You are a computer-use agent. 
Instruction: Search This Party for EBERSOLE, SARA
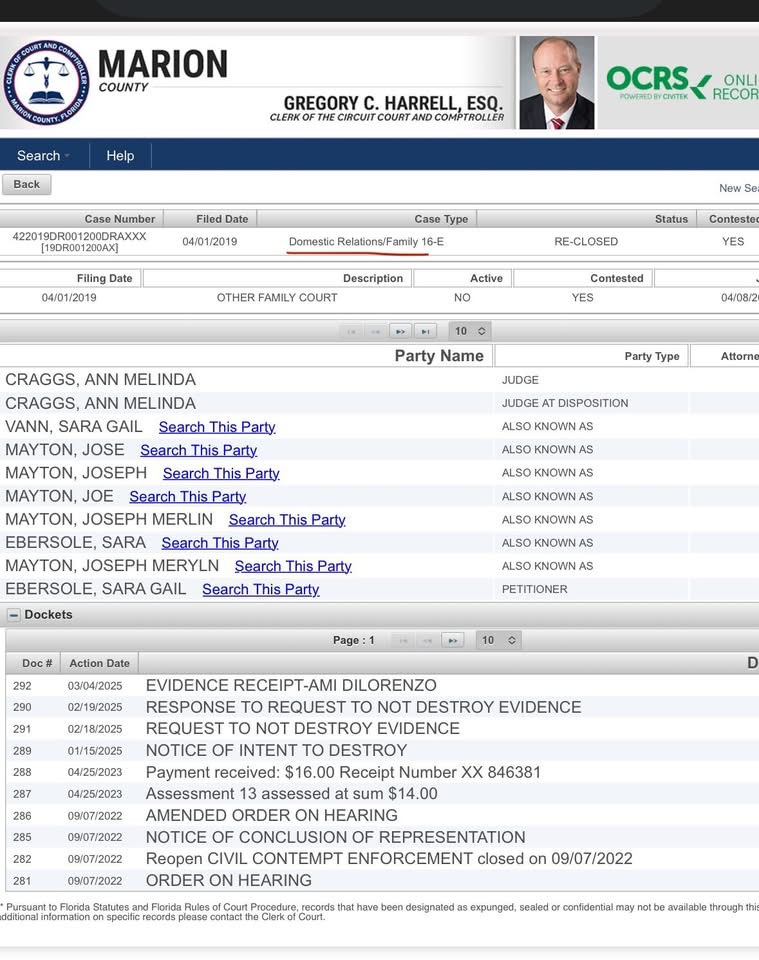(220, 543)
